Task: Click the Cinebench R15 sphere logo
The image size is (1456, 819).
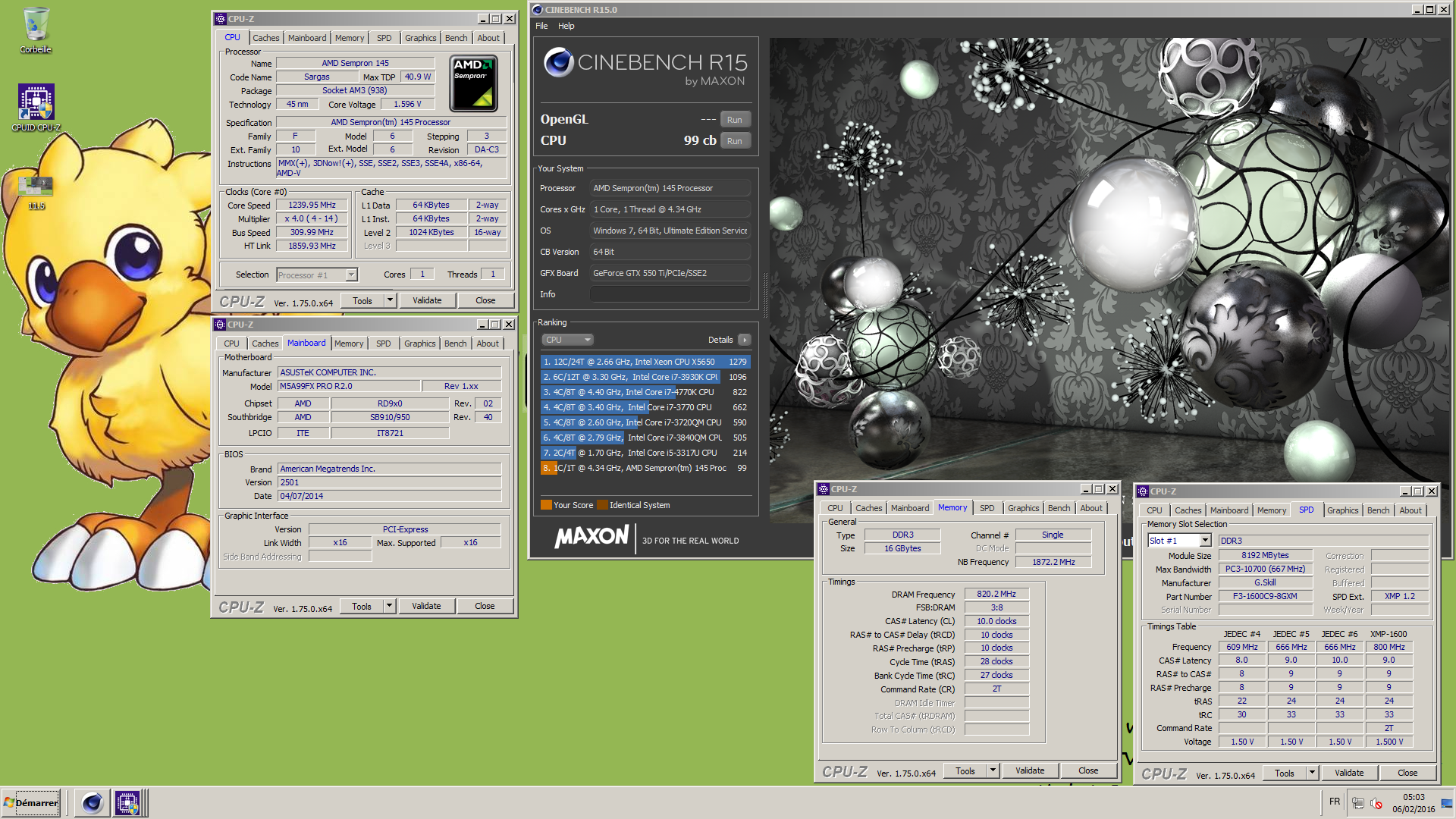Action: click(x=559, y=63)
